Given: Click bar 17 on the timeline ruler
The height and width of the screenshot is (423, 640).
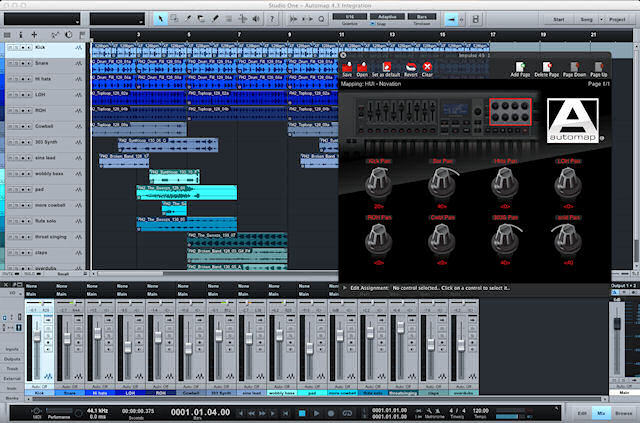Looking at the screenshot, I should (493, 35).
